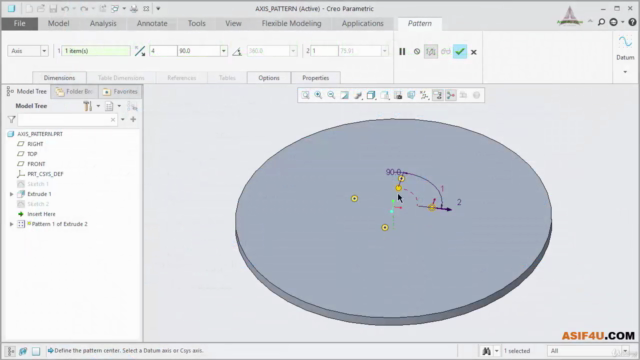Click the 1 item(s) axis collector field
Viewport: 640px width, 360px height.
pyautogui.click(x=96, y=51)
